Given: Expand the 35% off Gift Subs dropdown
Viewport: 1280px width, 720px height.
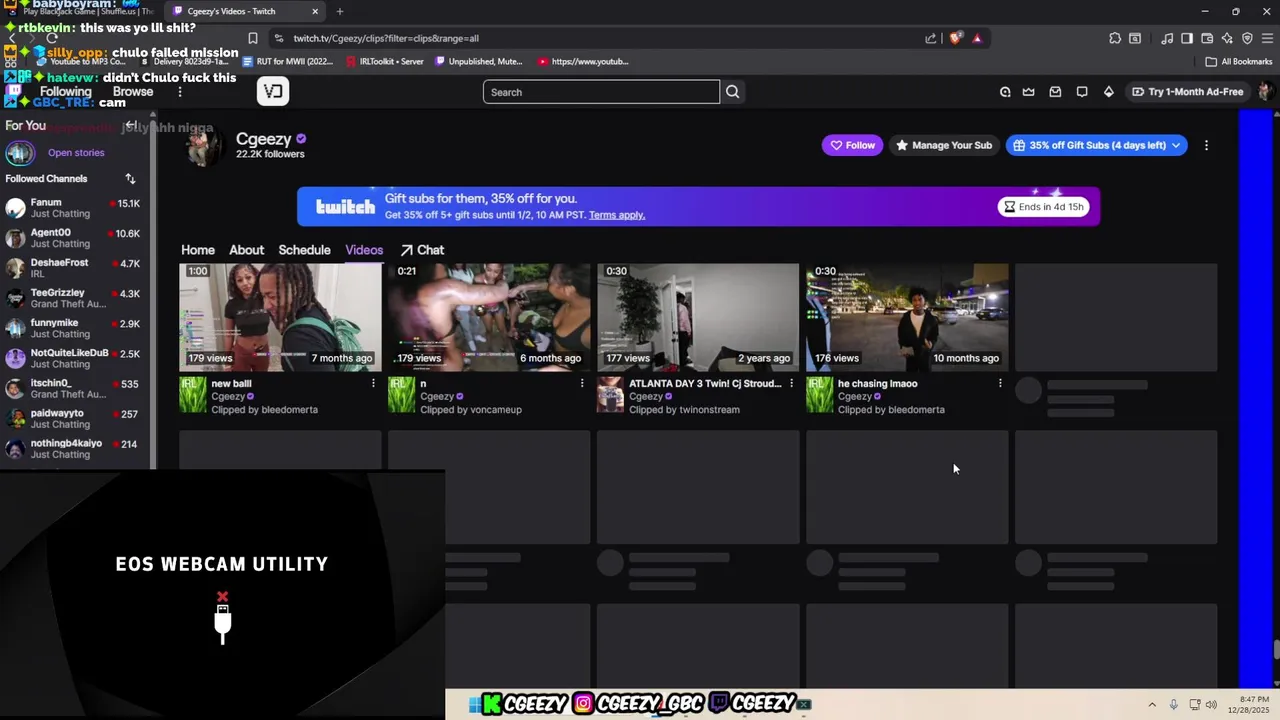Looking at the screenshot, I should pyautogui.click(x=1176, y=145).
